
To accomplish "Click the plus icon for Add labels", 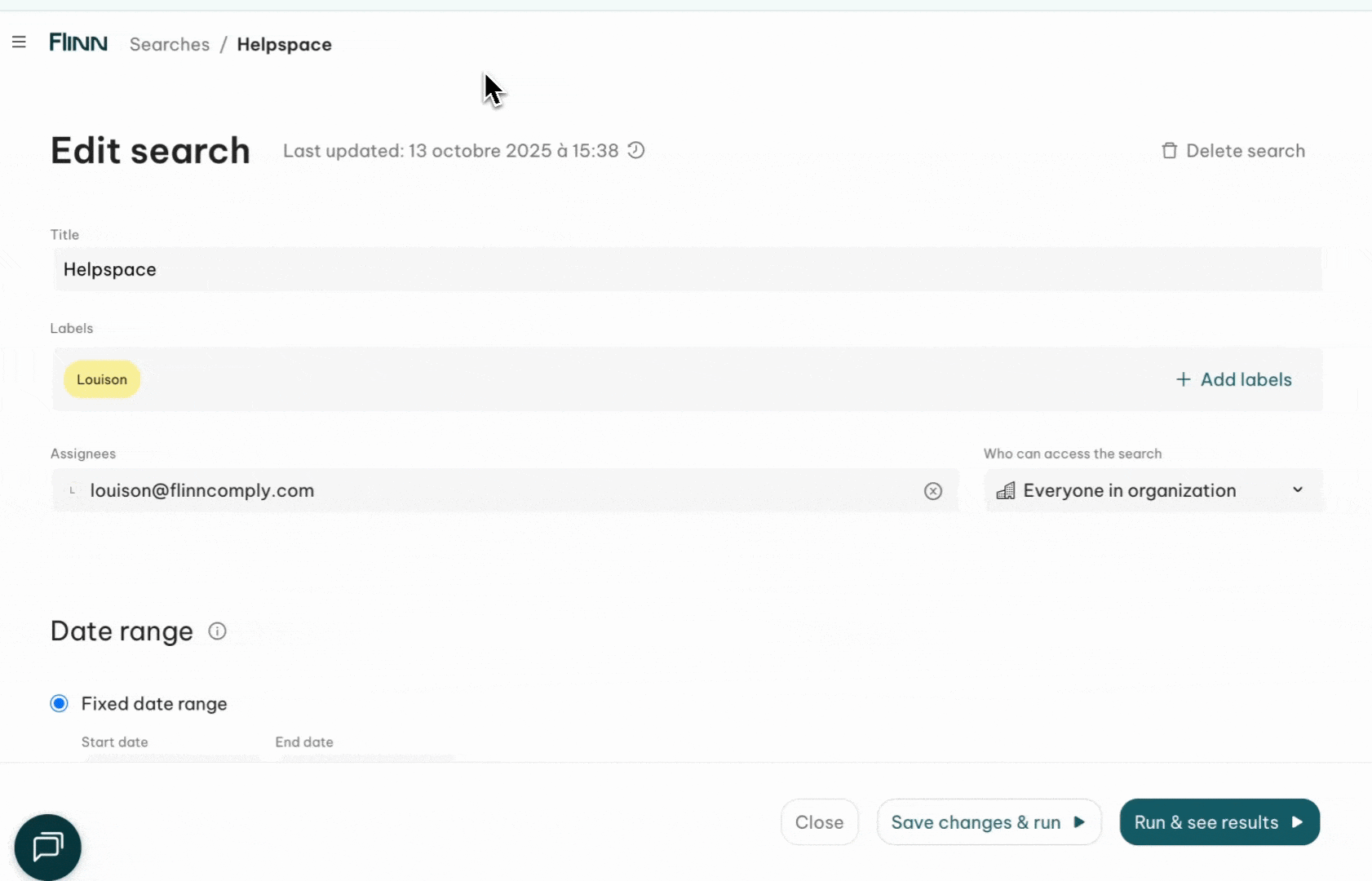I will pos(1183,380).
